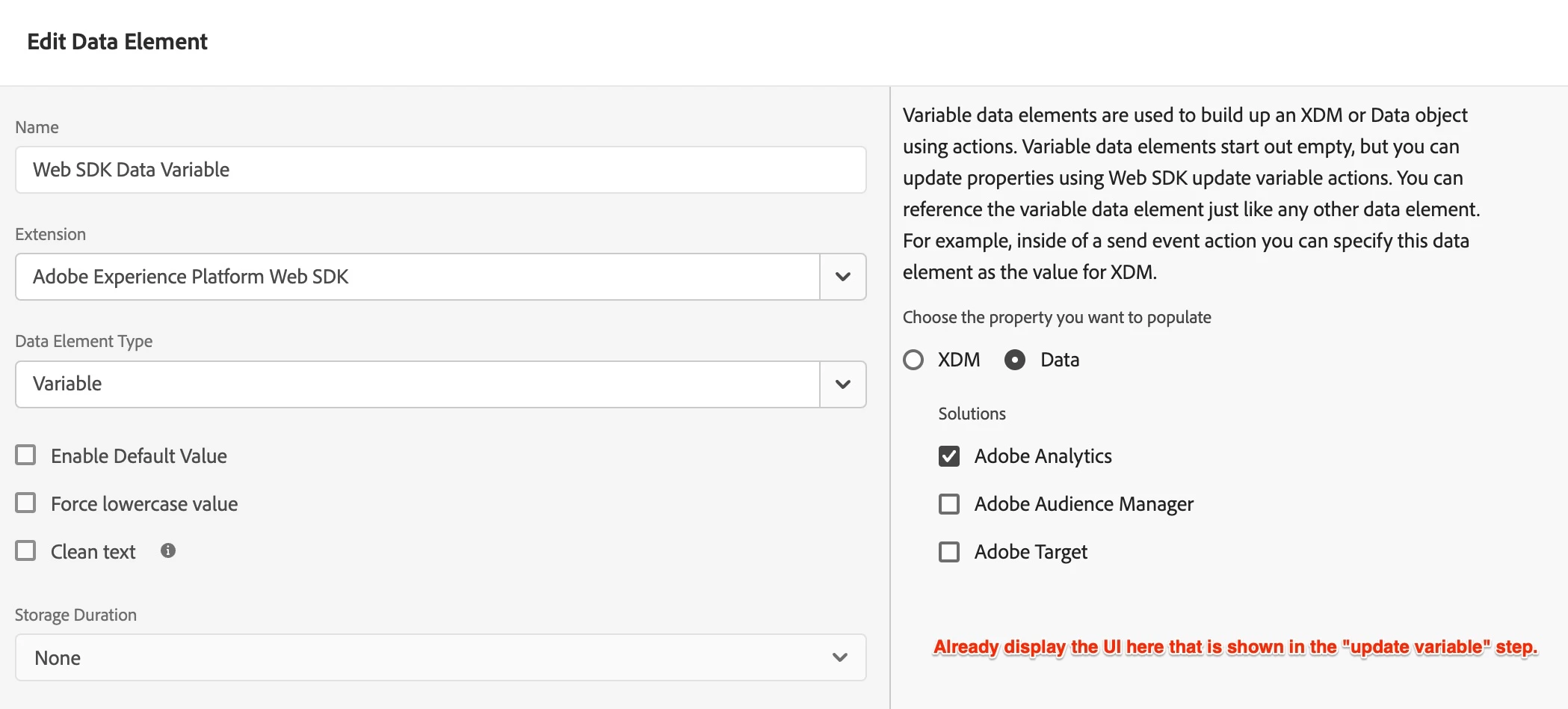Click the Choose the property prompt text
Screen dimensions: 1568x709
coord(1057,317)
